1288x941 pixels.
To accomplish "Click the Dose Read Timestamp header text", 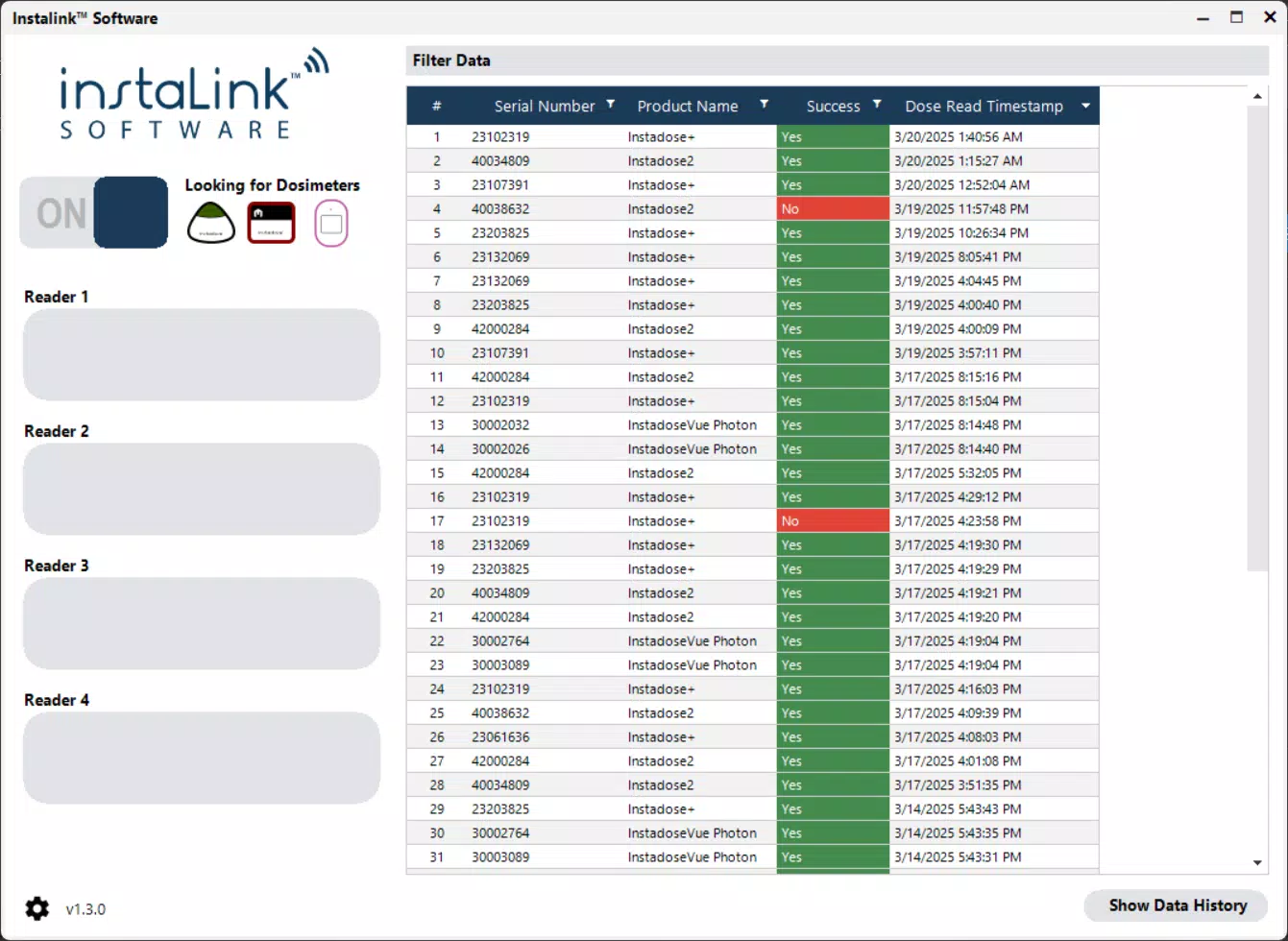I will click(x=984, y=107).
